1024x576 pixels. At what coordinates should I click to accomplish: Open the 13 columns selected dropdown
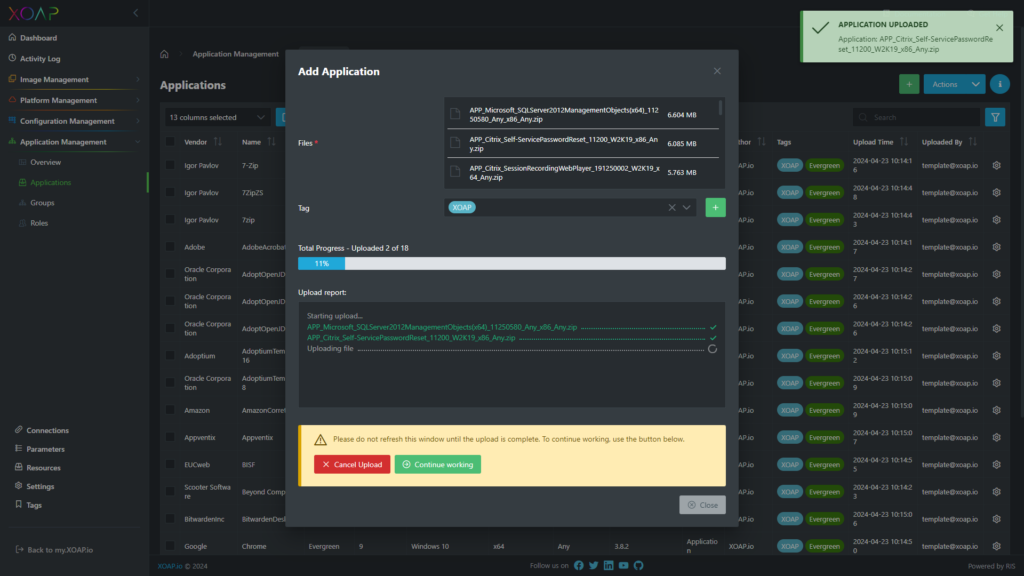217,118
